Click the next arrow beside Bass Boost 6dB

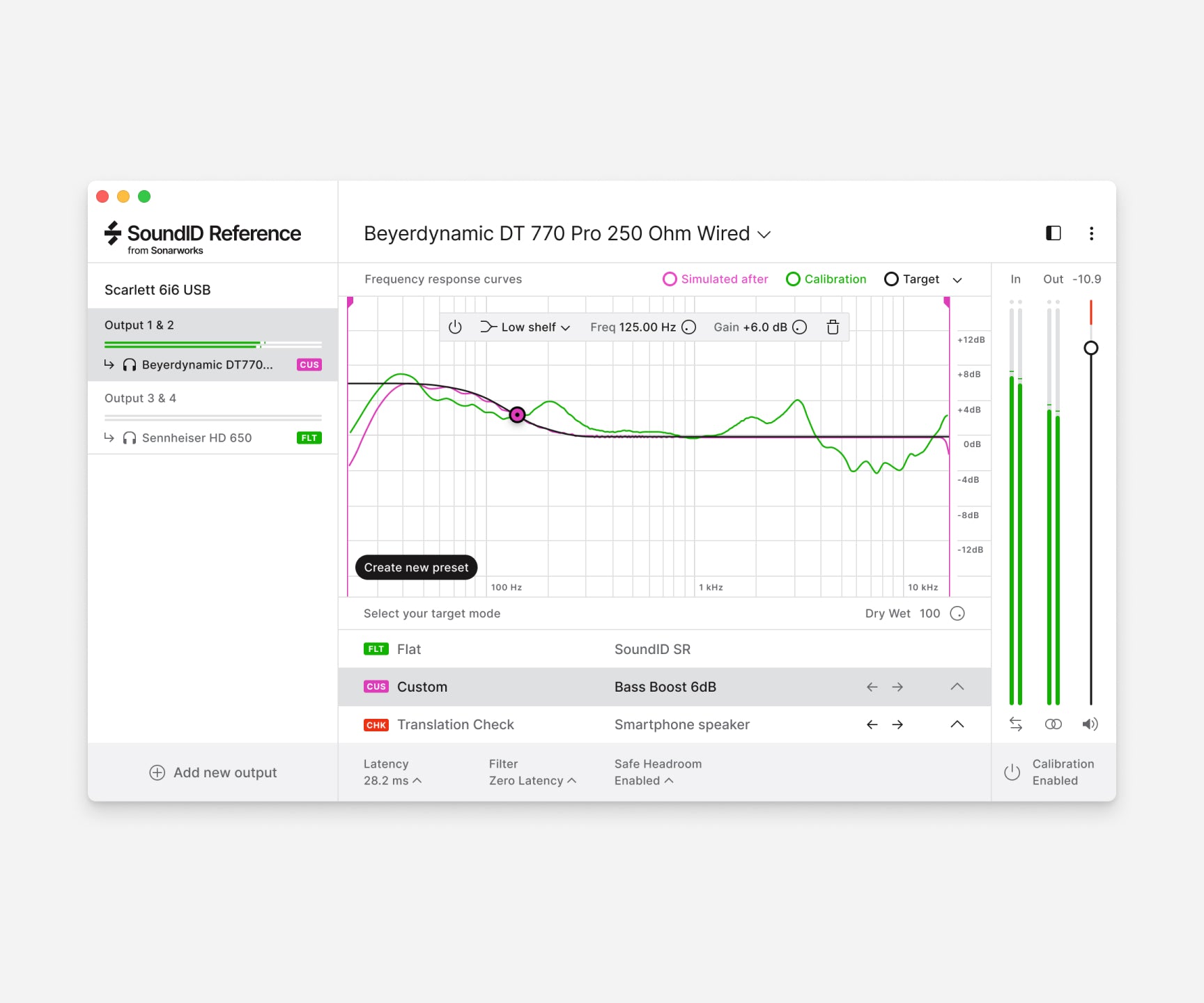[x=897, y=687]
